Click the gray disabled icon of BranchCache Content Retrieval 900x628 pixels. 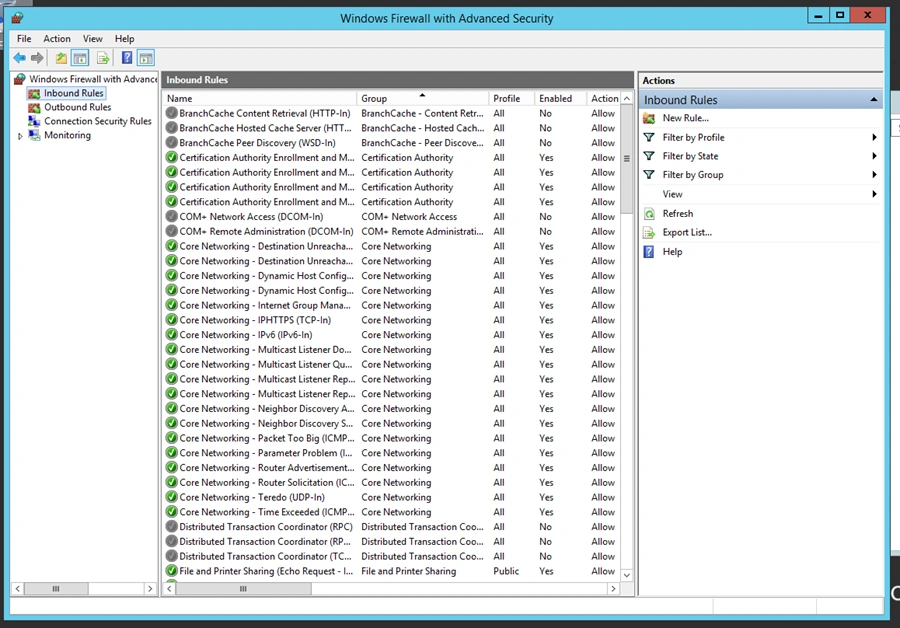coord(172,113)
